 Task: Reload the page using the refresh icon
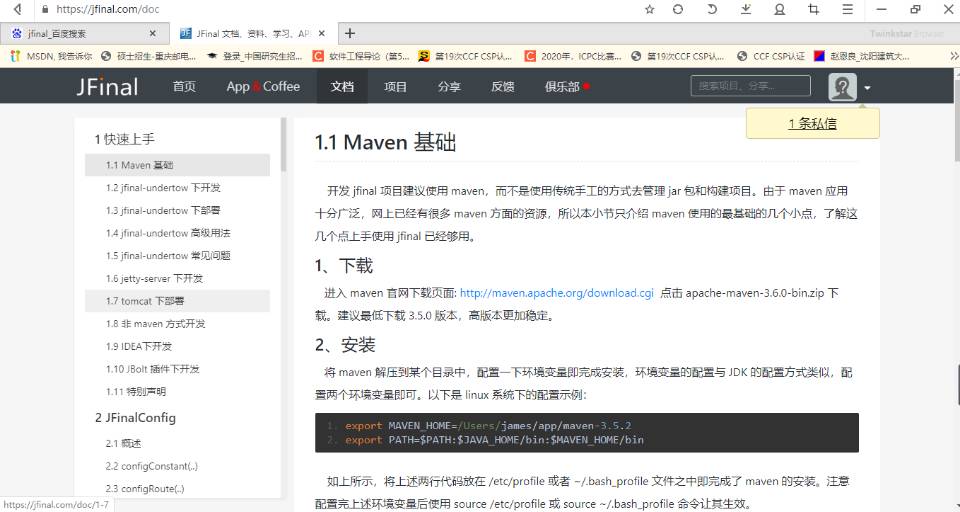pyautogui.click(x=678, y=9)
